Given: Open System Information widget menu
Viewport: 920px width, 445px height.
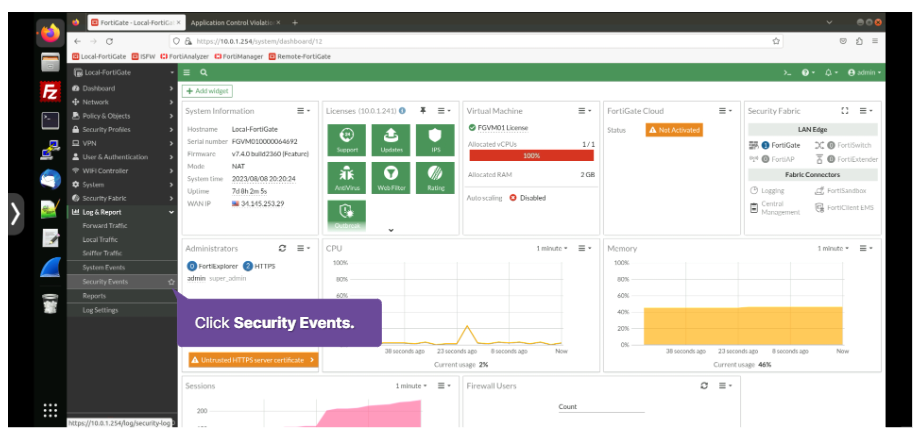Looking at the screenshot, I should pos(303,111).
